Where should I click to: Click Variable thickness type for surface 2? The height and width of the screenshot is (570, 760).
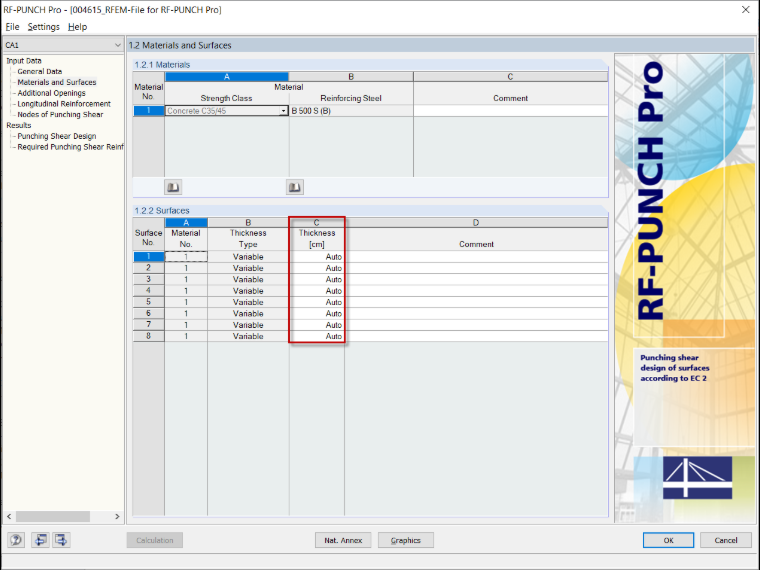[x=248, y=268]
